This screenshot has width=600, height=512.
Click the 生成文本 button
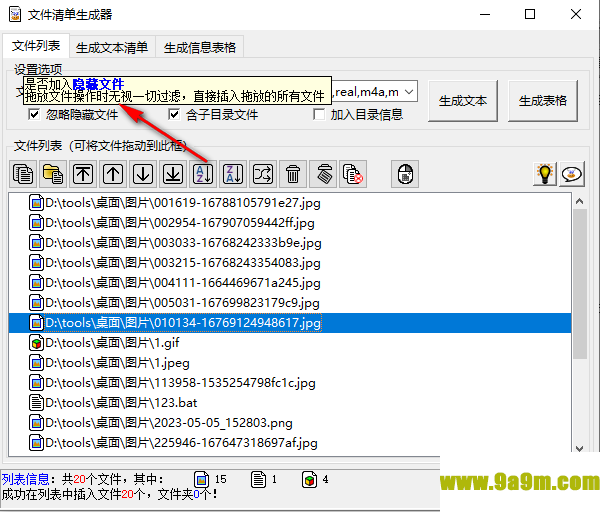[463, 101]
